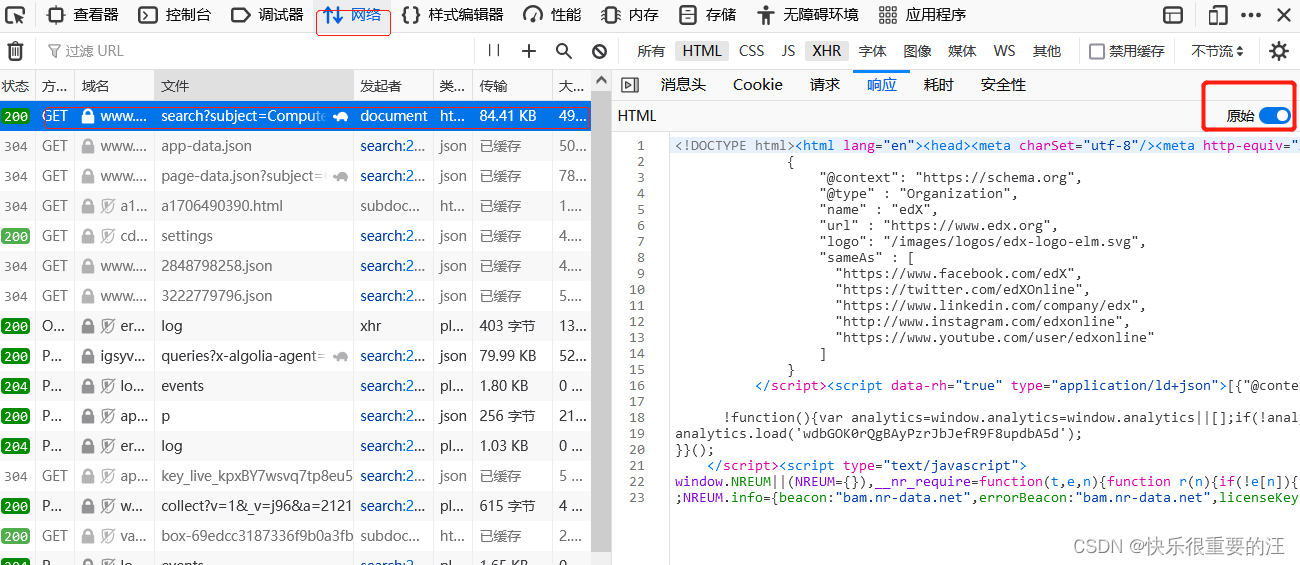Select the 2848798258.json request
1300x565 pixels.
coord(295,266)
